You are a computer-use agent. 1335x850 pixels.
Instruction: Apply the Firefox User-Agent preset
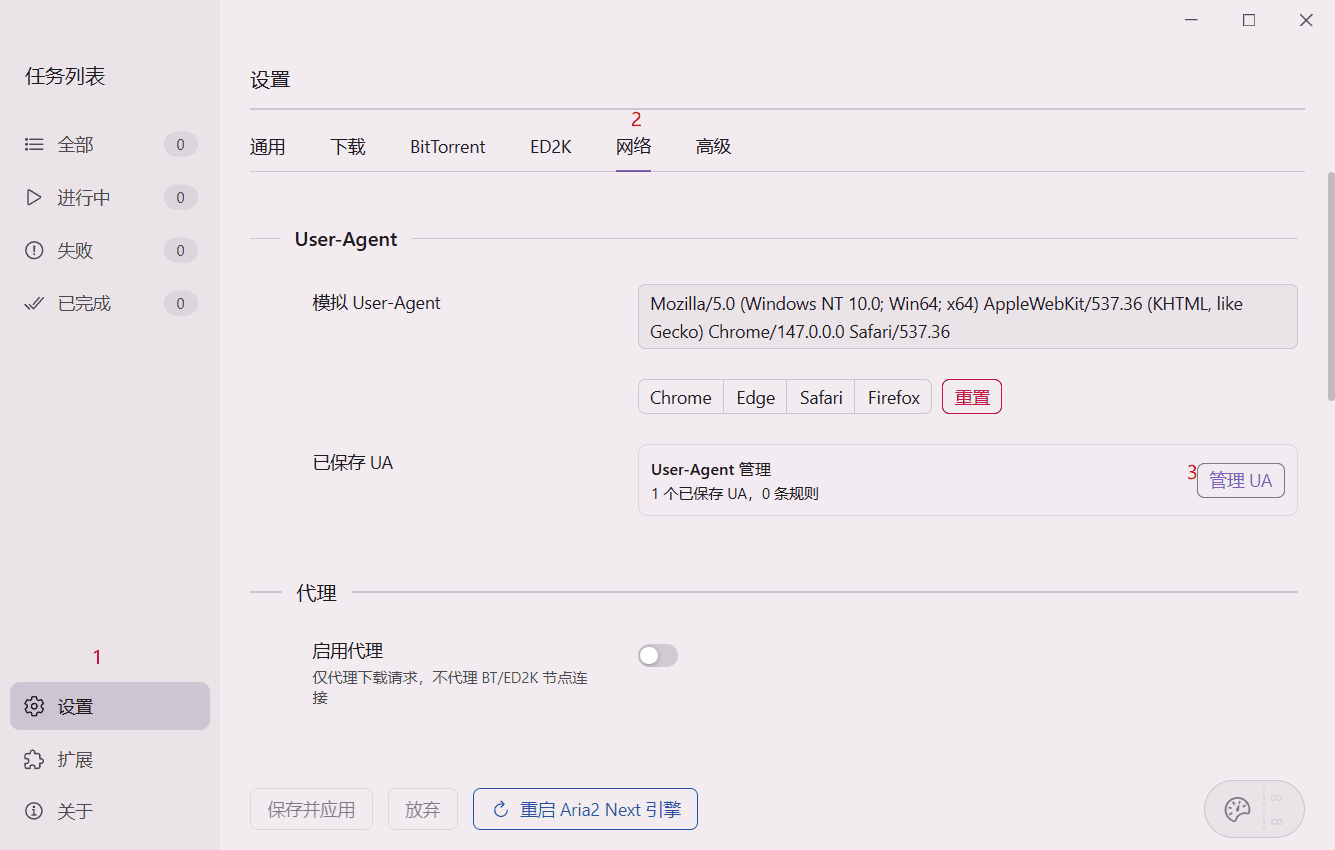894,397
